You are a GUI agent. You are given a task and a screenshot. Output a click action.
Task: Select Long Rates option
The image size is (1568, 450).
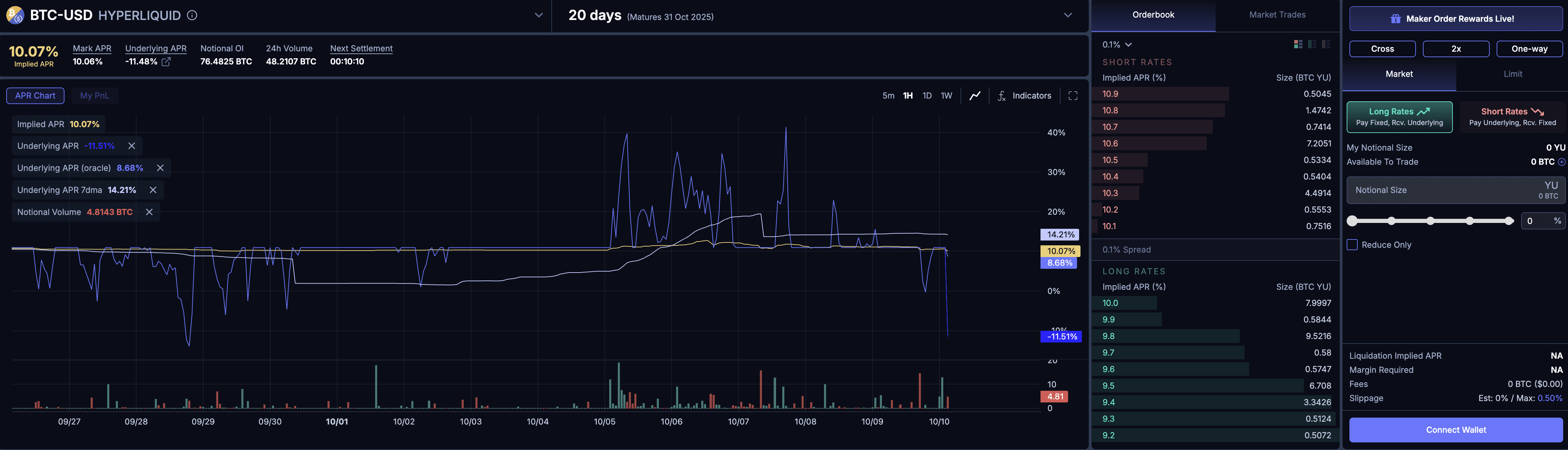[1399, 117]
